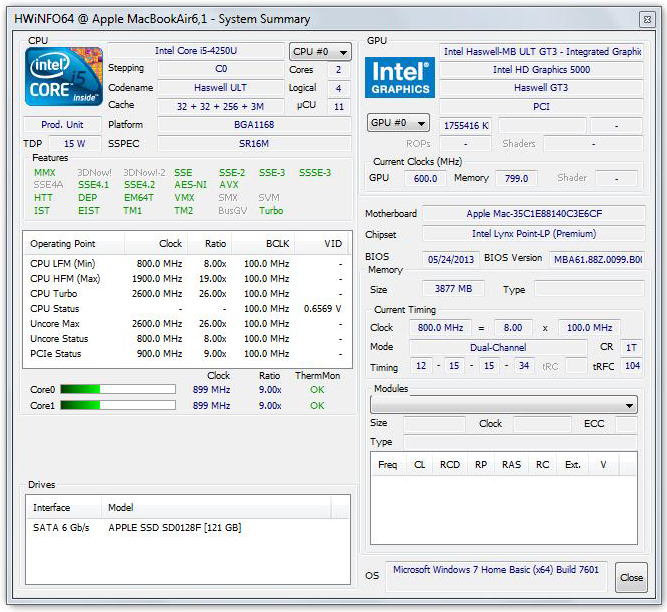Open the CPU #0 dropdown
Screen dimensions: 667x612
(320, 52)
